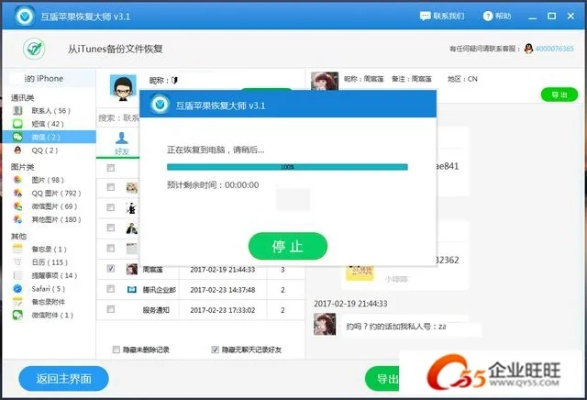The image size is (587, 400).
Task: Select 联系人 (56) category
Action: coord(51,111)
